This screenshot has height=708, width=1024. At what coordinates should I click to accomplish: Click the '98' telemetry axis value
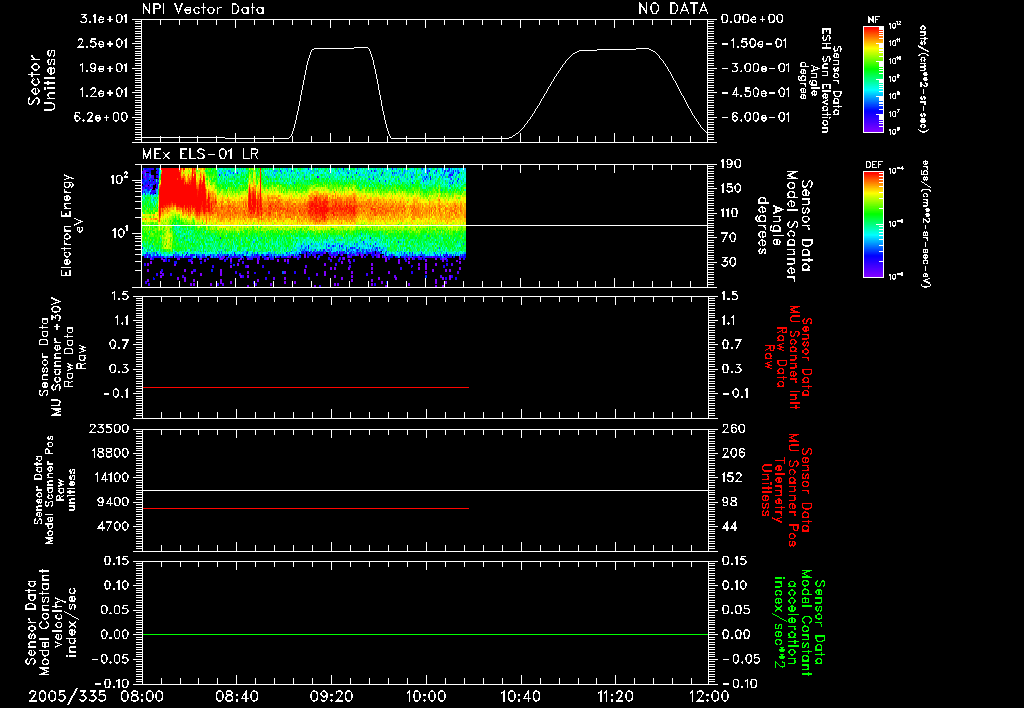point(729,502)
